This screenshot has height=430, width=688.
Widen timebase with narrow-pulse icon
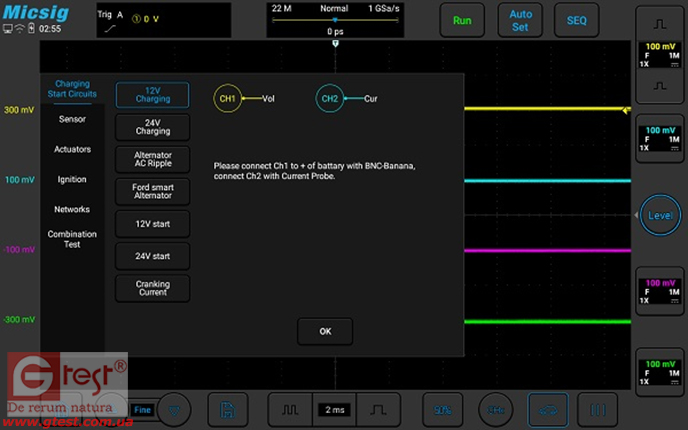(289, 410)
